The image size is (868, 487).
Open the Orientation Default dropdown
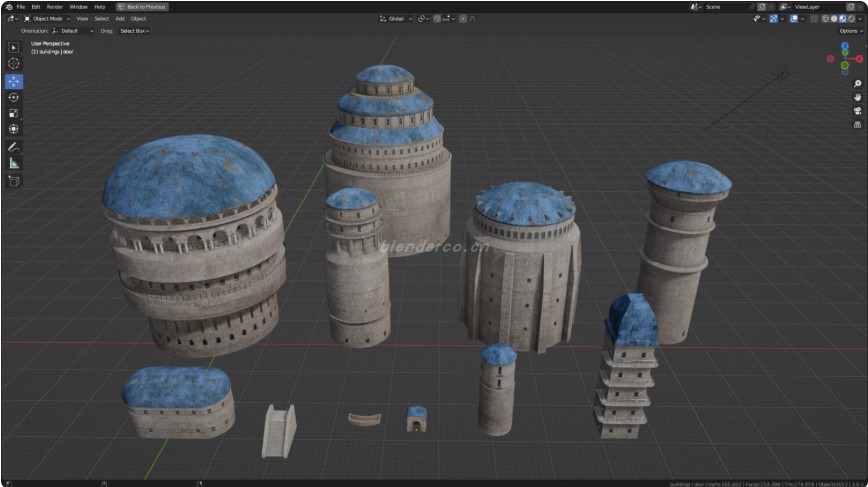pos(73,31)
